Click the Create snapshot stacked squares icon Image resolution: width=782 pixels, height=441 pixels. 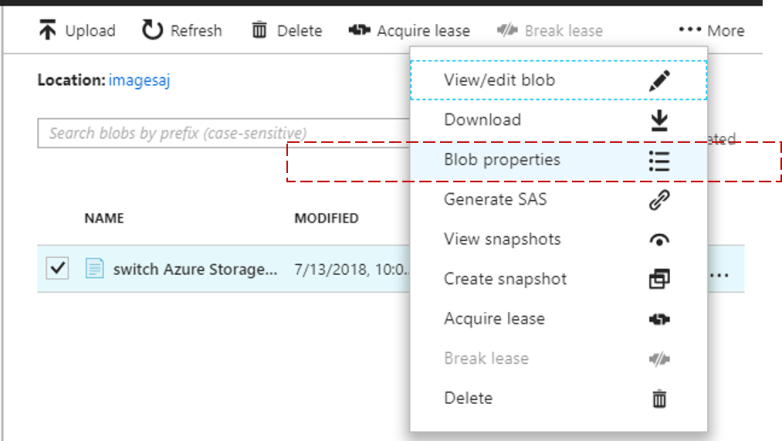[x=659, y=279]
